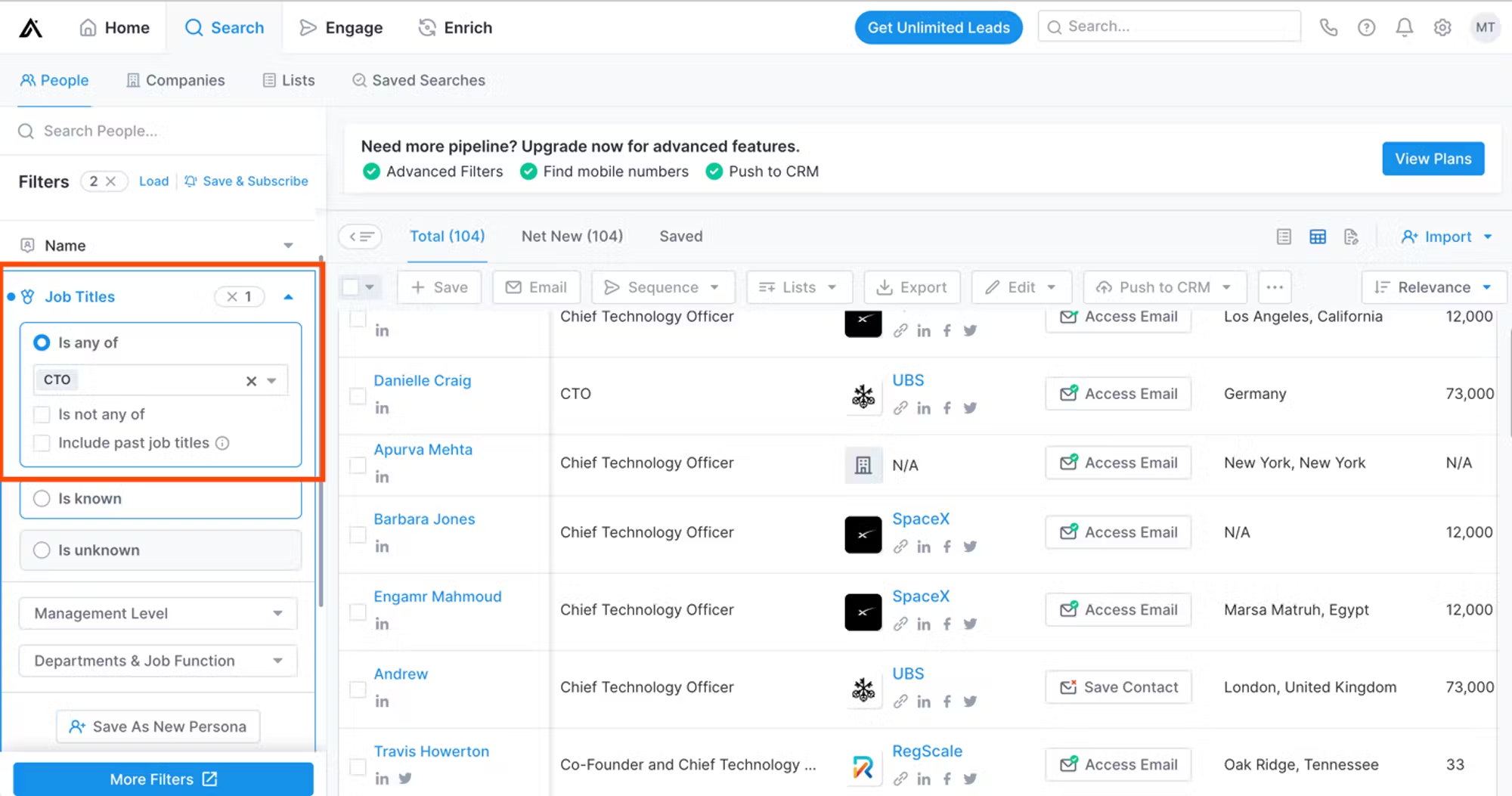Screen dimensions: 1512x796
Task: Click the View Plans button
Action: (x=1433, y=159)
